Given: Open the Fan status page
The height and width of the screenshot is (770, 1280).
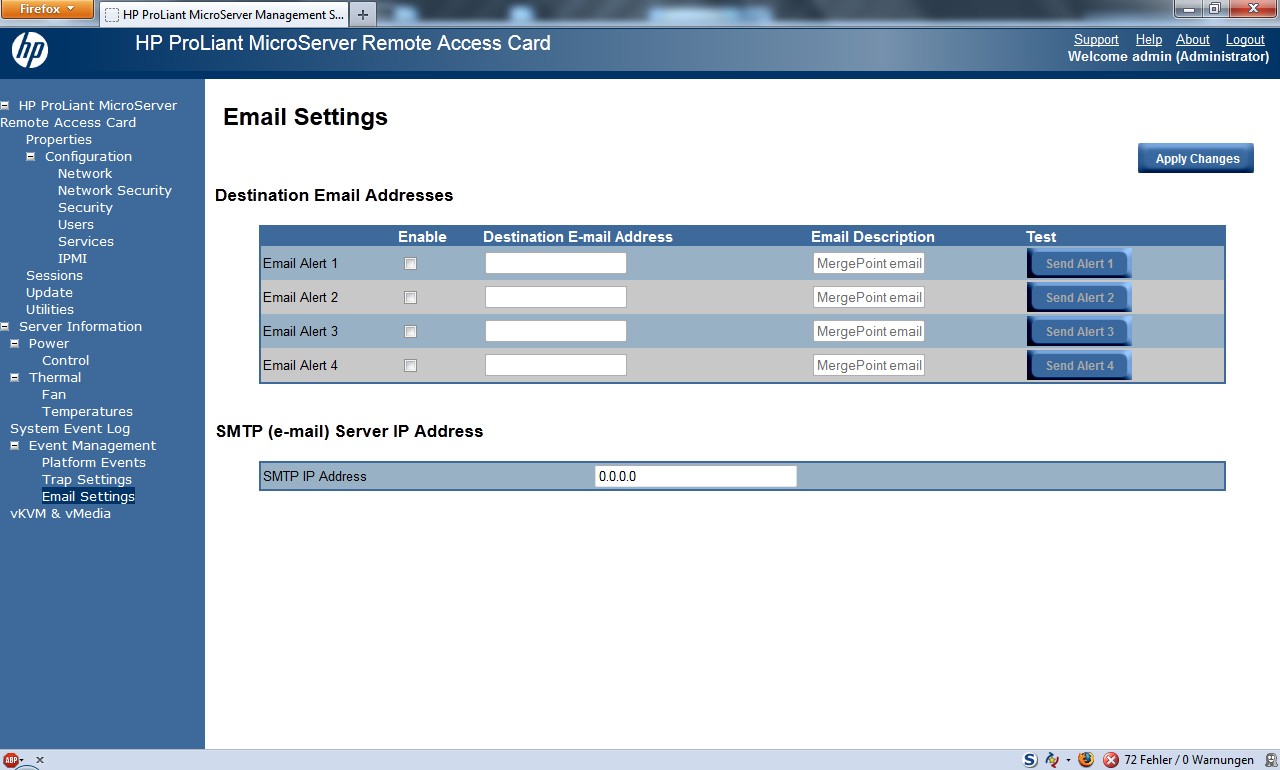Looking at the screenshot, I should pos(54,394).
